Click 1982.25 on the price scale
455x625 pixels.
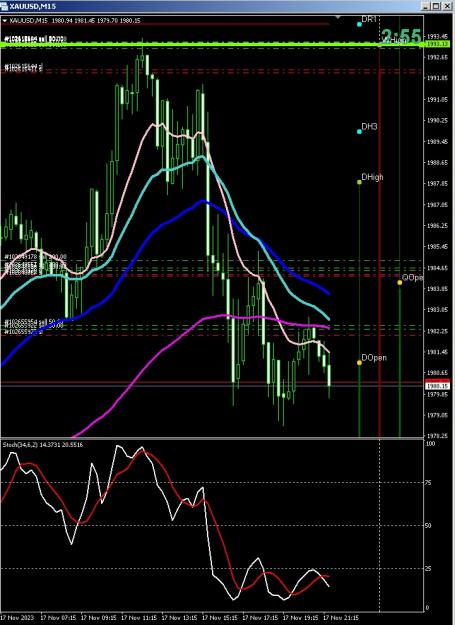pos(435,331)
